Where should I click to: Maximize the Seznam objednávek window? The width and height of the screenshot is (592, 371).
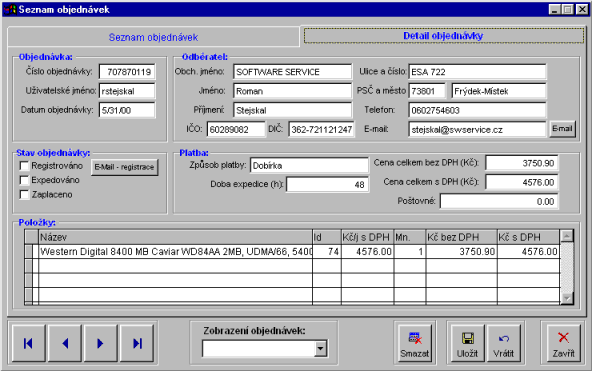coord(567,9)
